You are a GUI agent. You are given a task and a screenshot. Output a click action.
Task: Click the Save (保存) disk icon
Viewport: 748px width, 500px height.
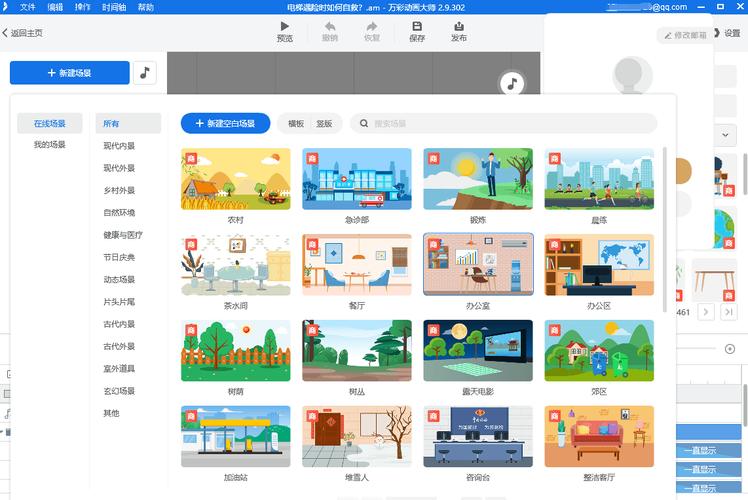pyautogui.click(x=417, y=27)
